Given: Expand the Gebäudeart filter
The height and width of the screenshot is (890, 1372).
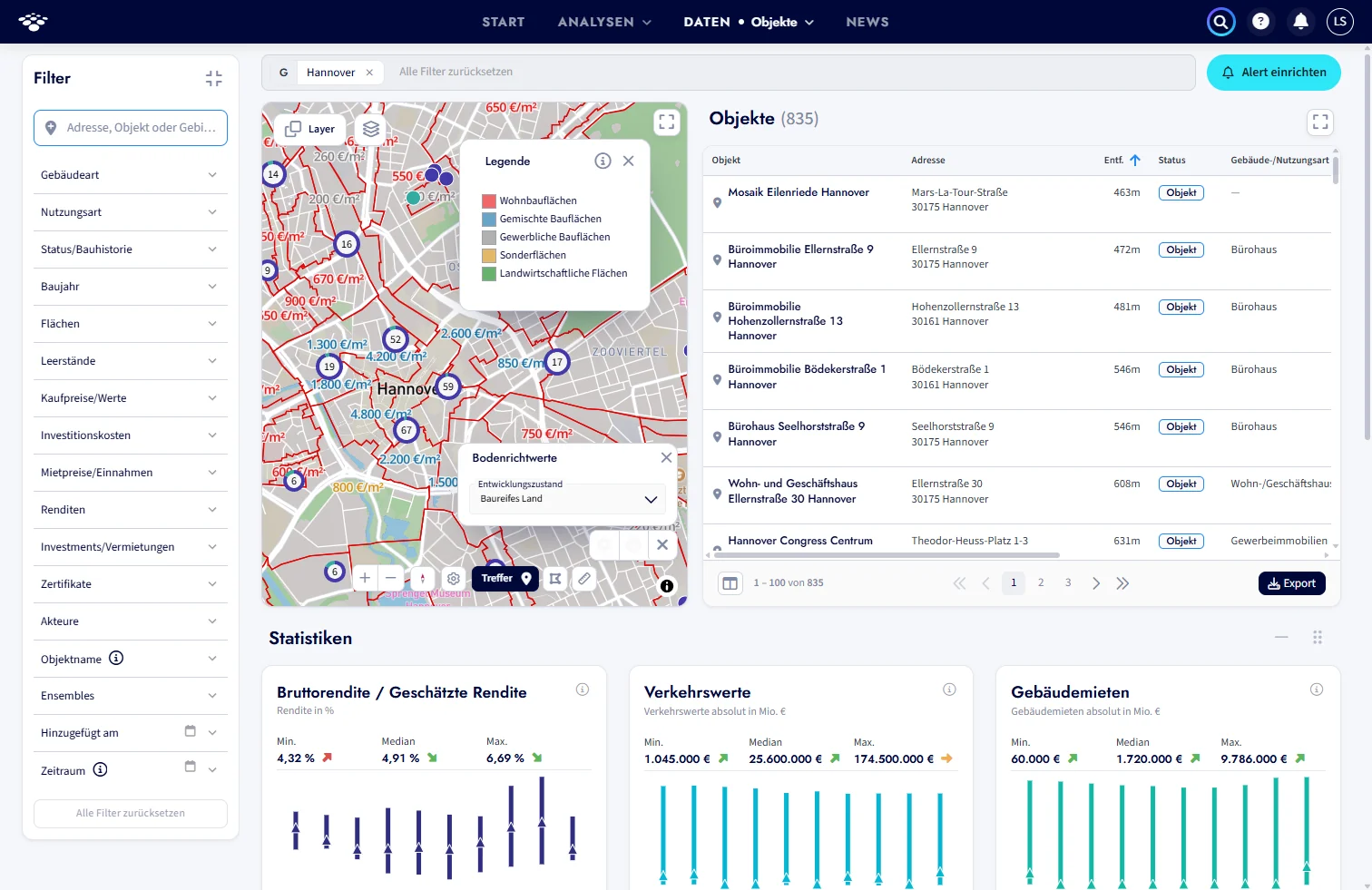Looking at the screenshot, I should point(131,175).
